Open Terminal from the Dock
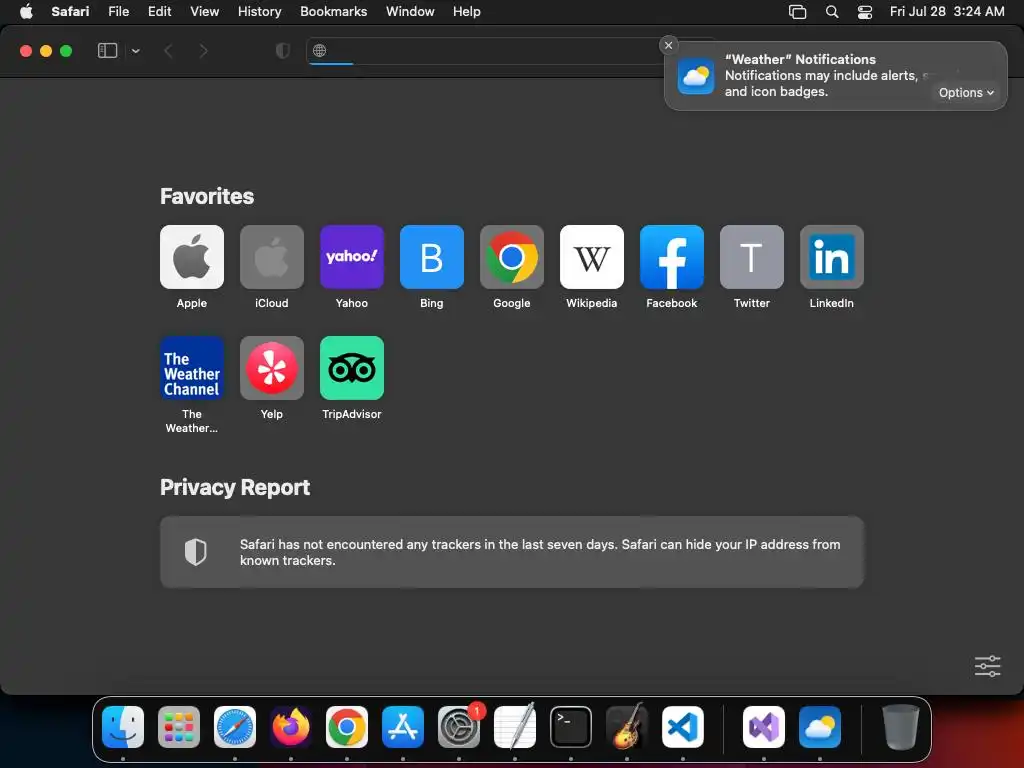 pos(571,727)
